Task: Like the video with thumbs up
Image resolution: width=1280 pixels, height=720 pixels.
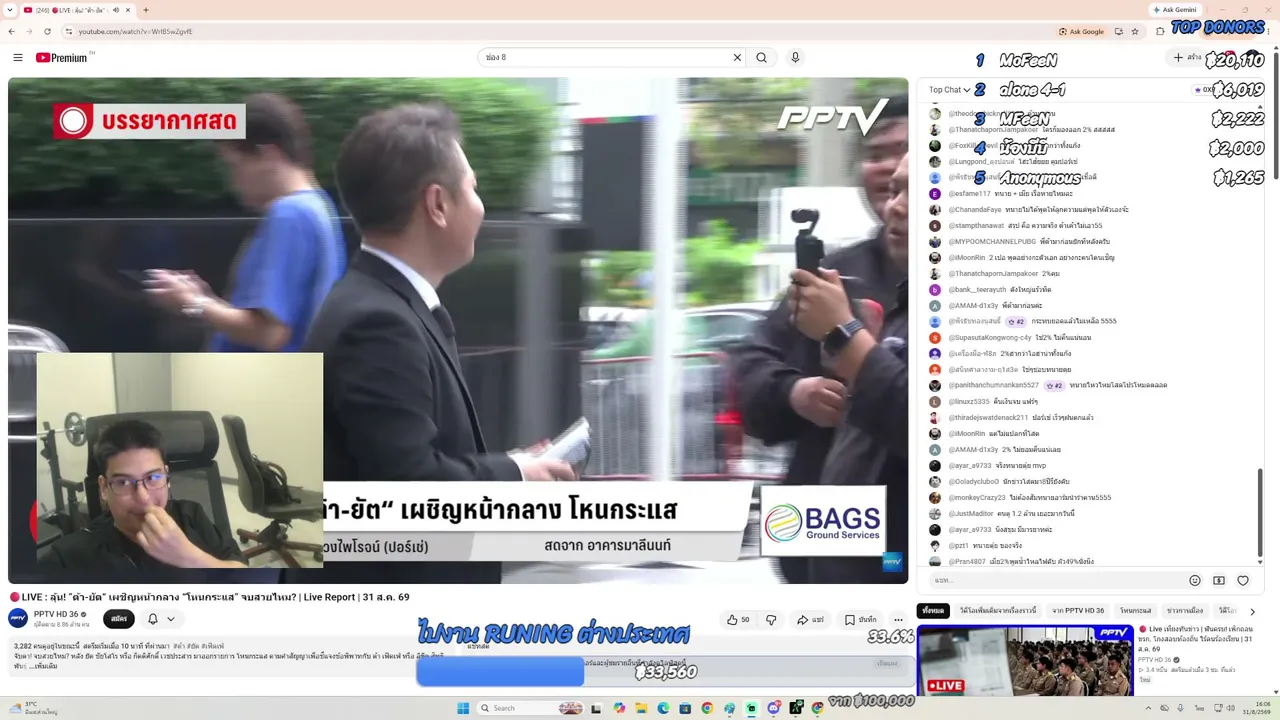Action: 738,620
